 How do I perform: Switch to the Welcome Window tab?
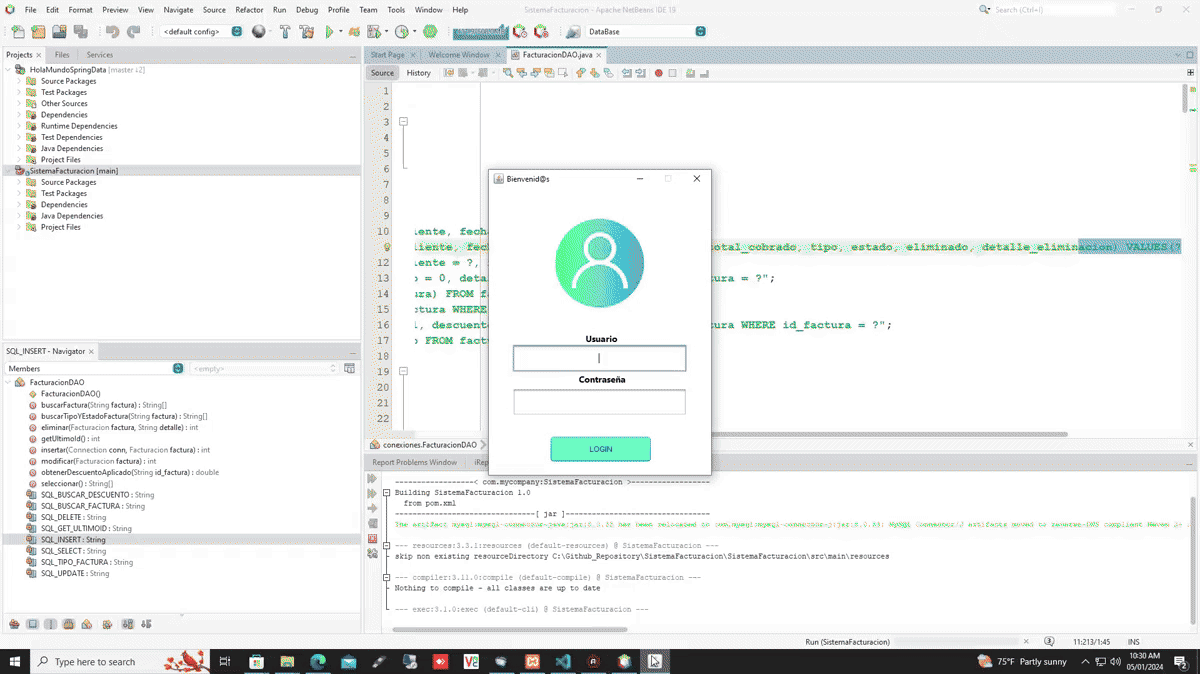[x=459, y=55]
